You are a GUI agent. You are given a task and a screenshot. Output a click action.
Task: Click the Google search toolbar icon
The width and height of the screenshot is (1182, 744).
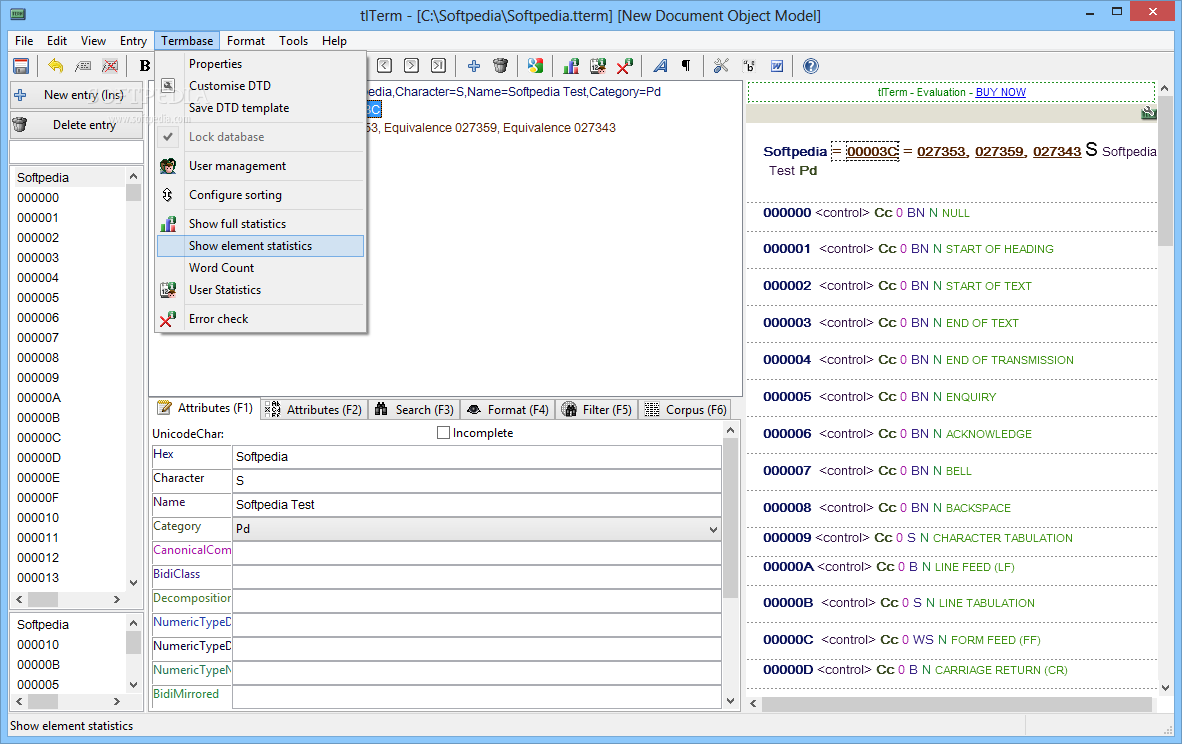(x=535, y=66)
